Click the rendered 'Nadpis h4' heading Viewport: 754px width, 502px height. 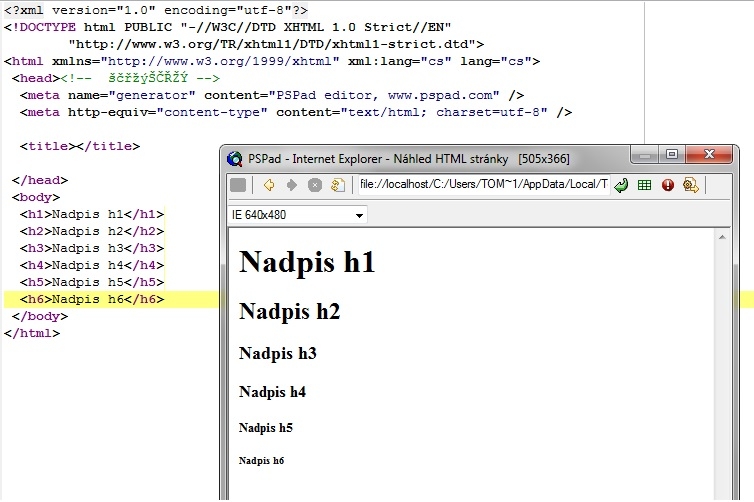[272, 392]
